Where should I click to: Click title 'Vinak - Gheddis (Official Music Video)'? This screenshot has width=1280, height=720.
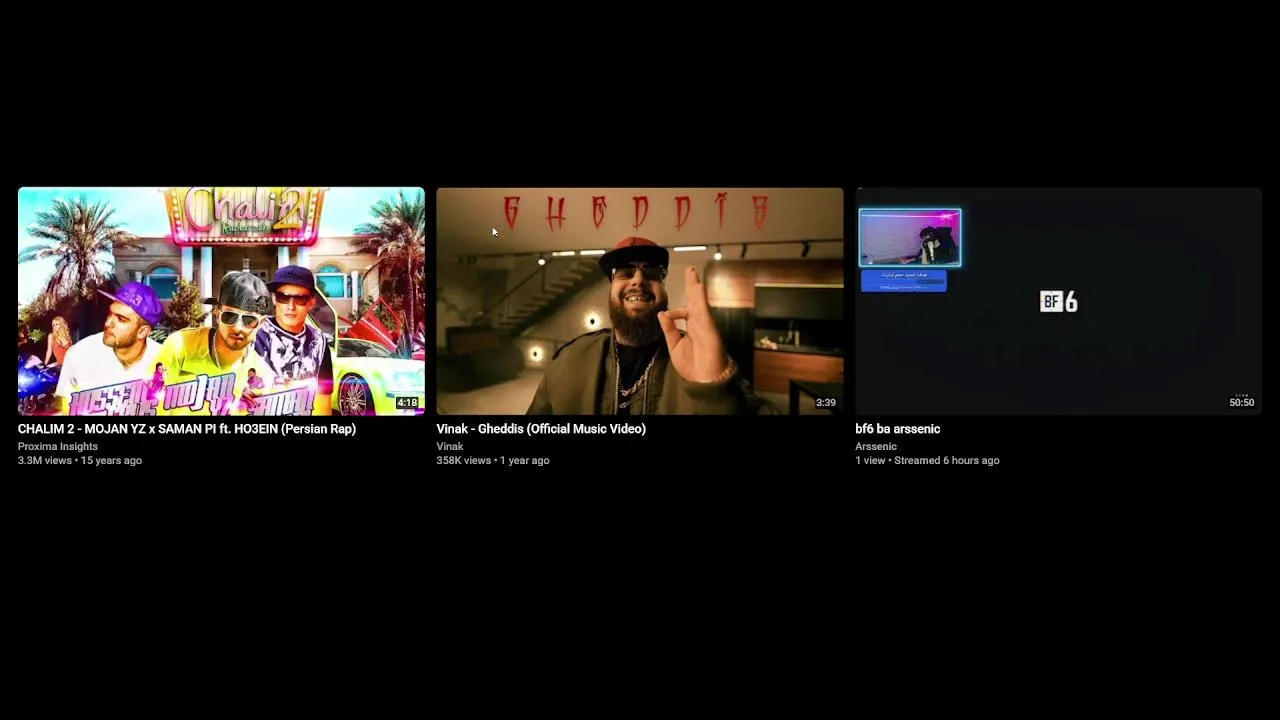click(541, 429)
